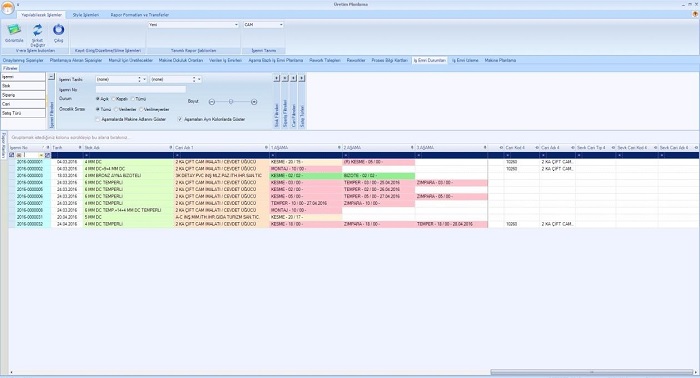Click the Görüntüle ribbon icon

[x=14, y=30]
